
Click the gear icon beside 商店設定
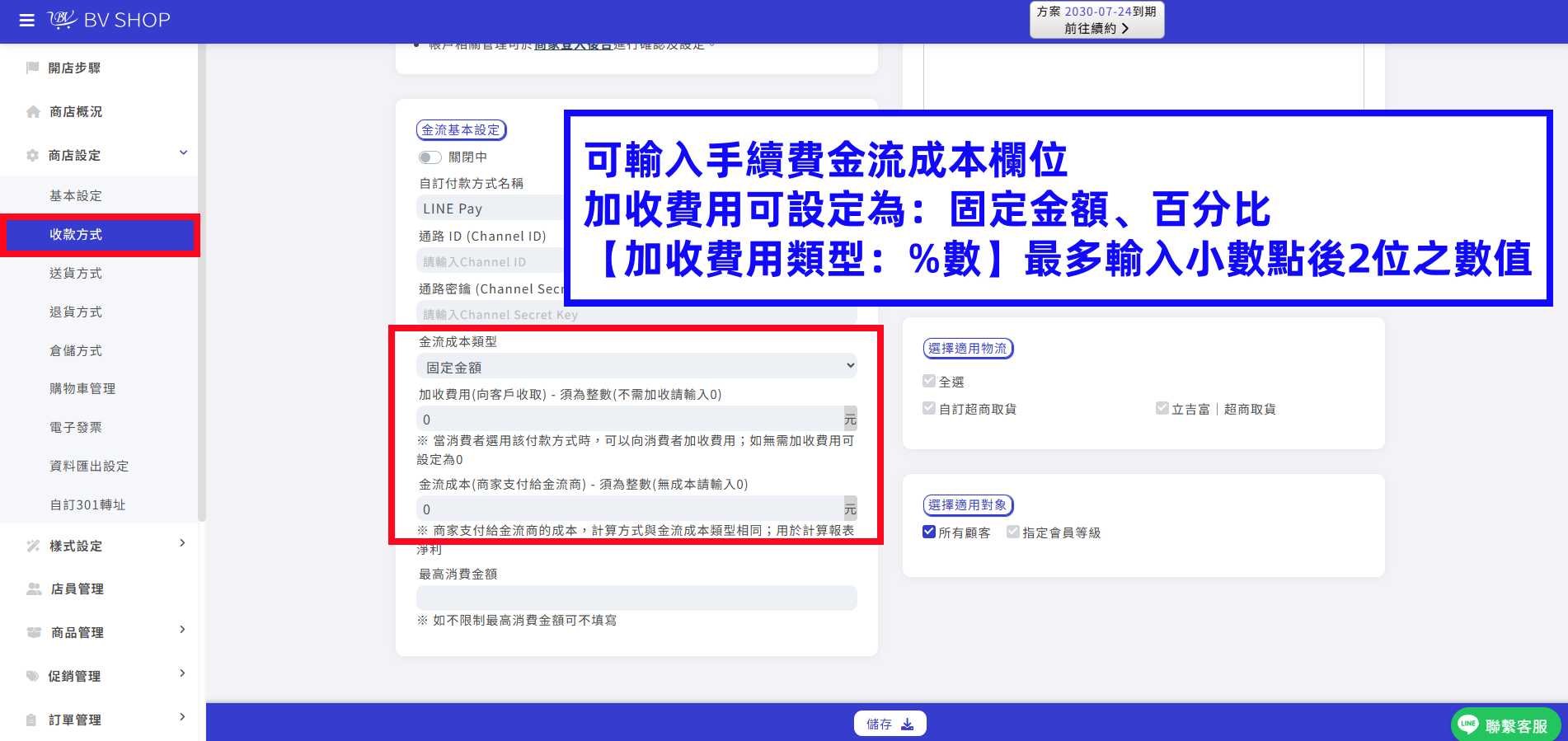click(x=32, y=155)
